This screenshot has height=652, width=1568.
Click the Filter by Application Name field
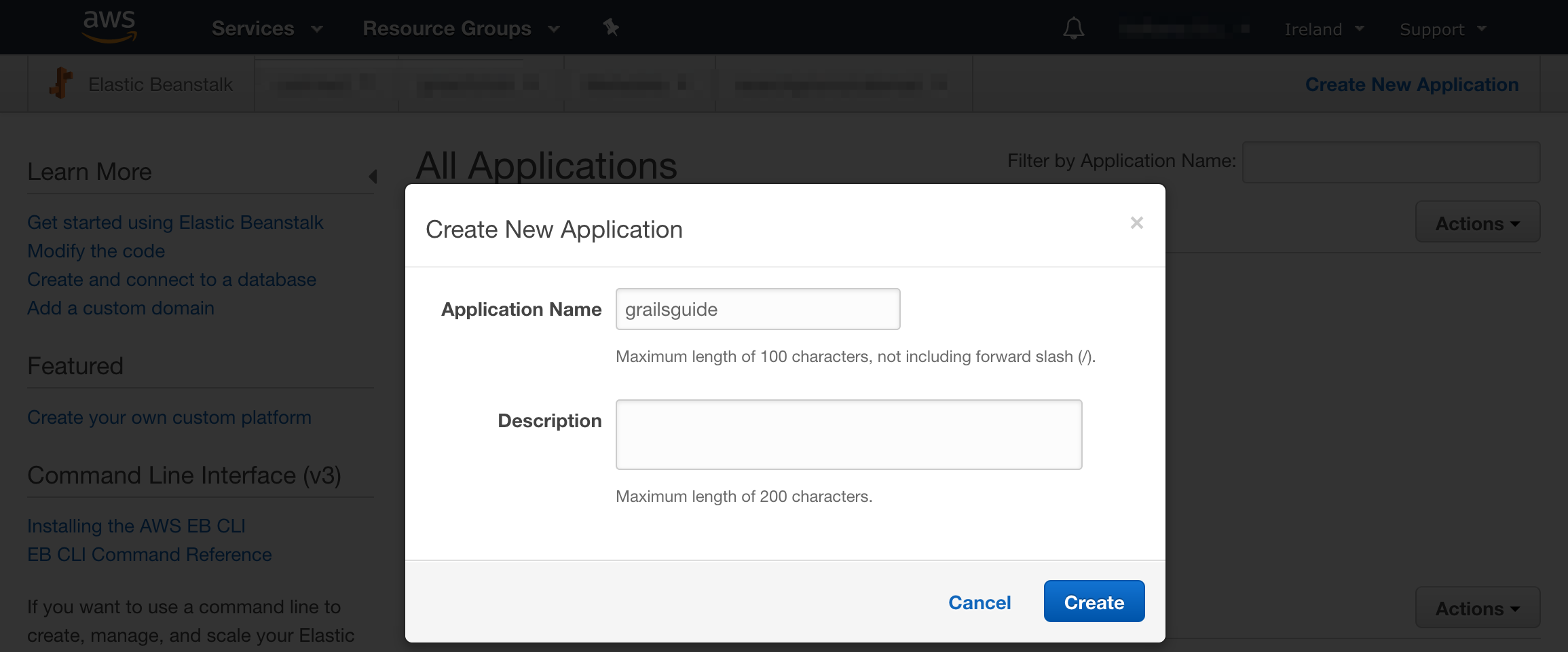point(1391,162)
